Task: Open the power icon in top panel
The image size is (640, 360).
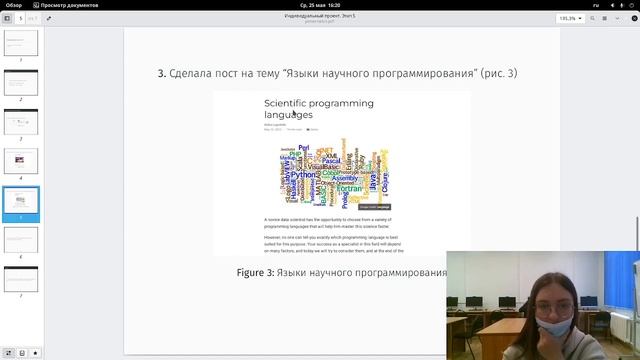Action: click(x=631, y=5)
